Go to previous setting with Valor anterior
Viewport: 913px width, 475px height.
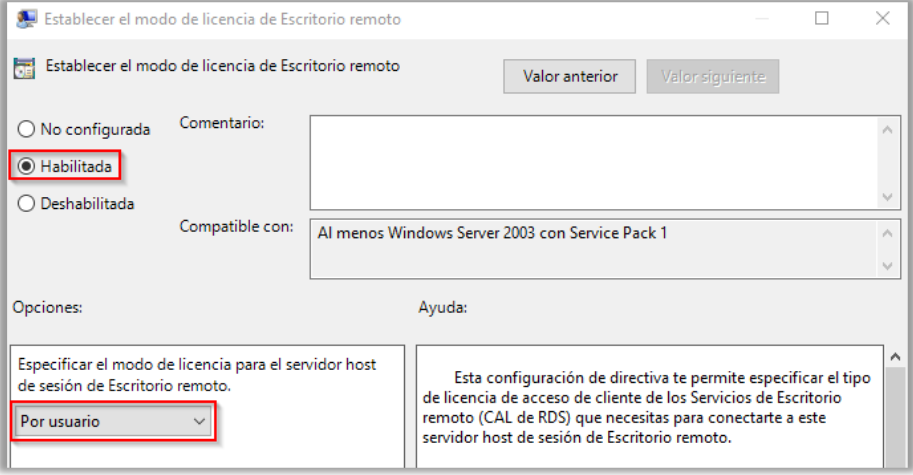click(570, 76)
